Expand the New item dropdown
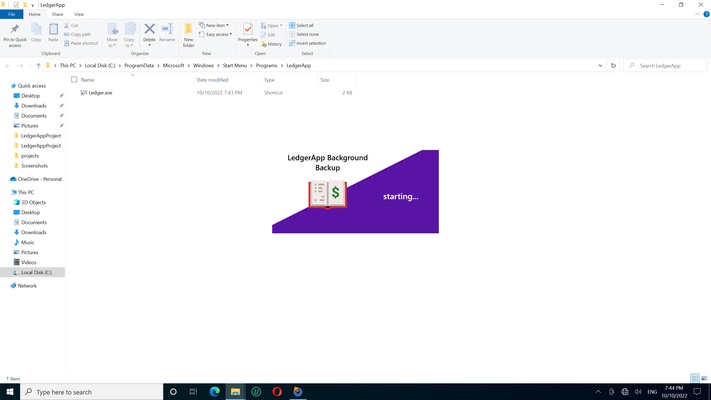Screen dimensions: 711x400 (216, 25)
